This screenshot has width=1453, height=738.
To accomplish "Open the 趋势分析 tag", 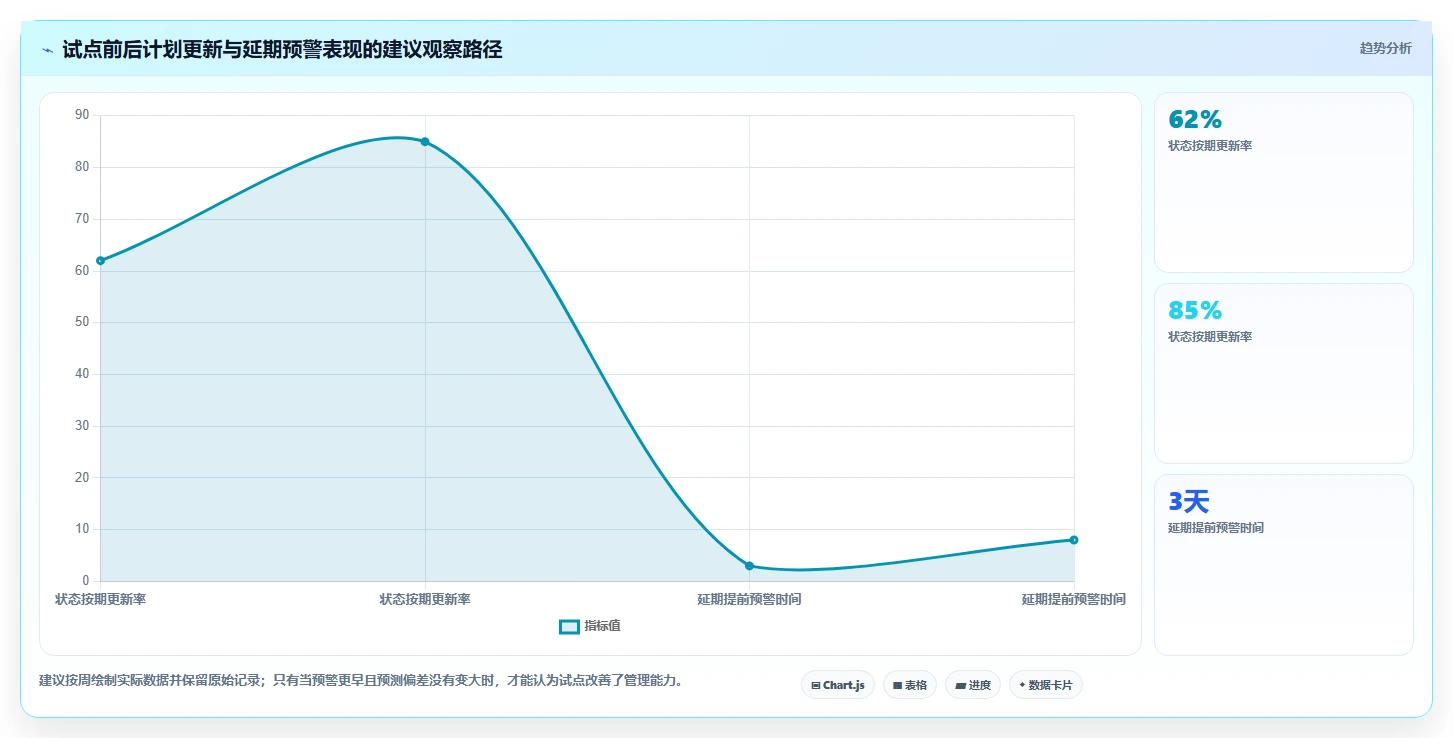I will pos(1385,48).
